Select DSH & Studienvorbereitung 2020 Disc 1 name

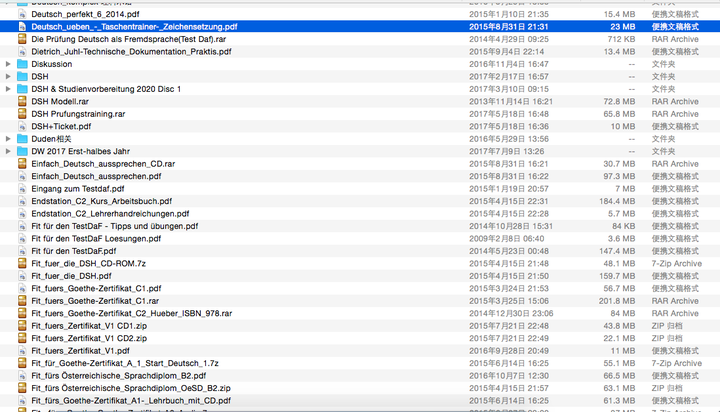[x=106, y=89]
